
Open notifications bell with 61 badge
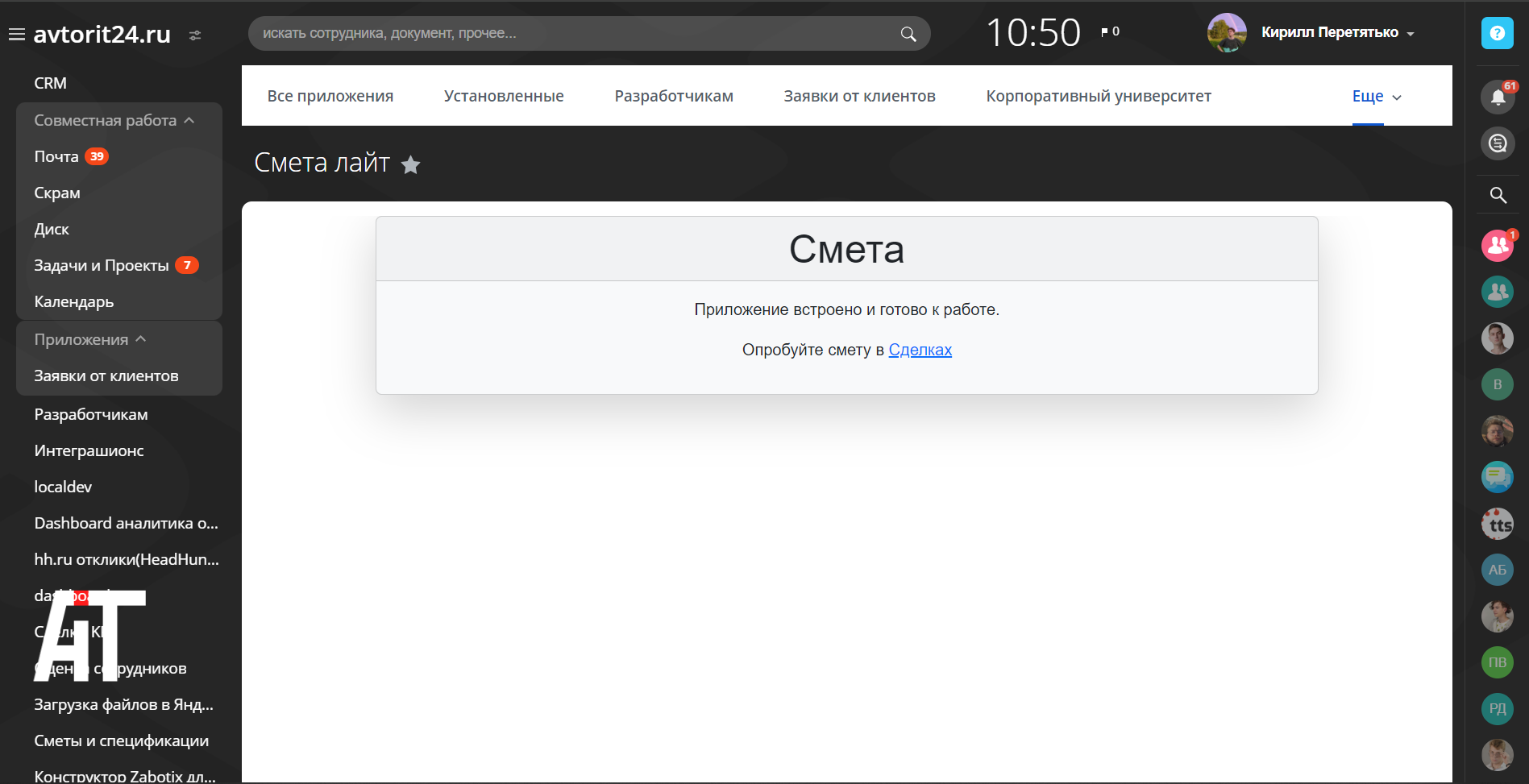(x=1498, y=97)
